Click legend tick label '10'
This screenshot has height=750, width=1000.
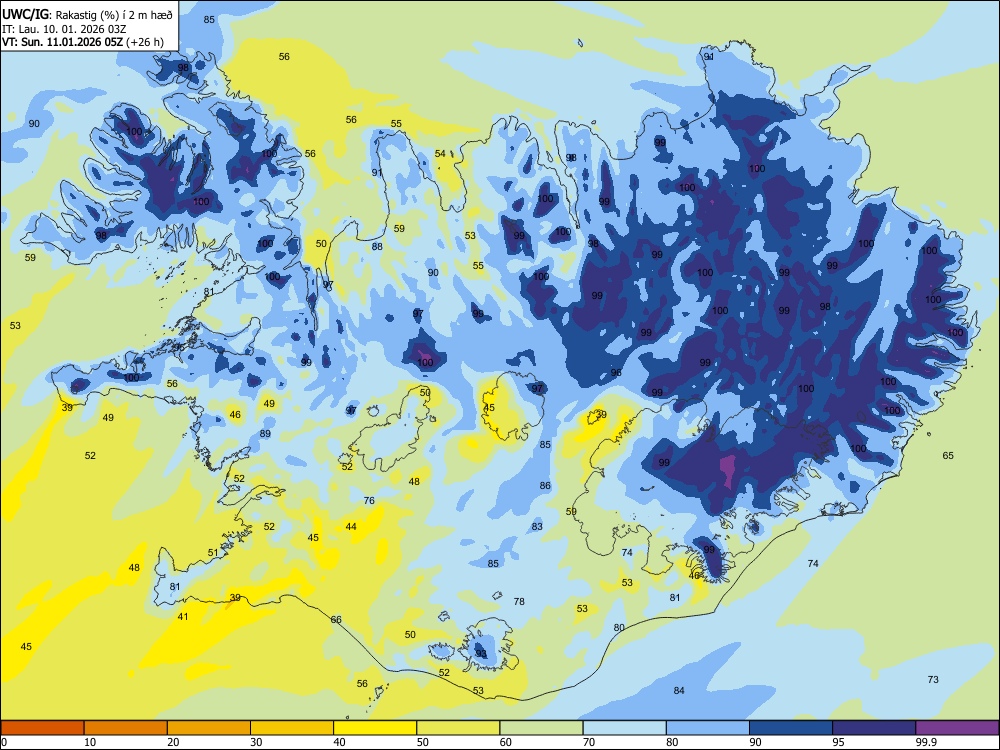coord(90,742)
